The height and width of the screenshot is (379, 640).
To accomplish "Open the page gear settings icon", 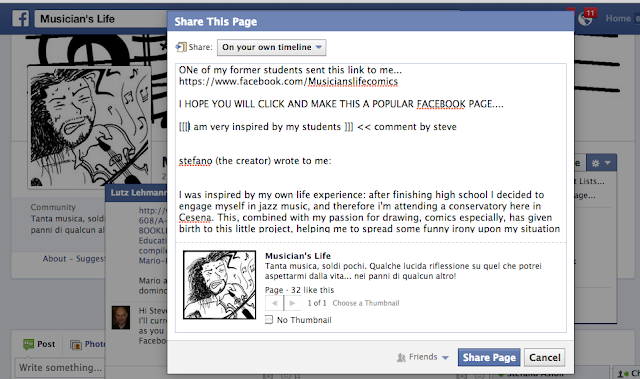I will [x=596, y=163].
